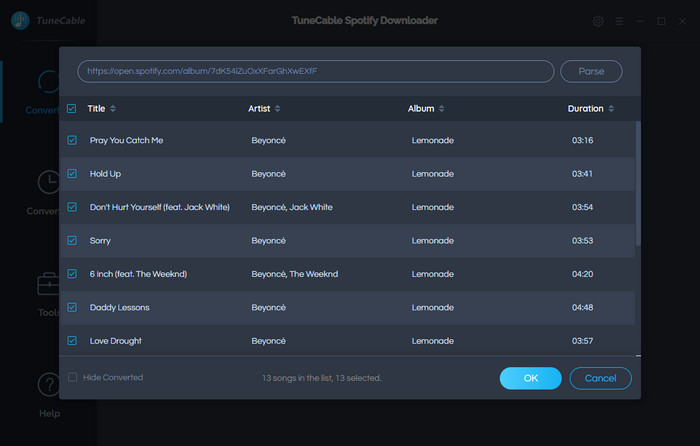
Task: Uncheck the 6 Inch track checkbox
Action: (x=72, y=274)
